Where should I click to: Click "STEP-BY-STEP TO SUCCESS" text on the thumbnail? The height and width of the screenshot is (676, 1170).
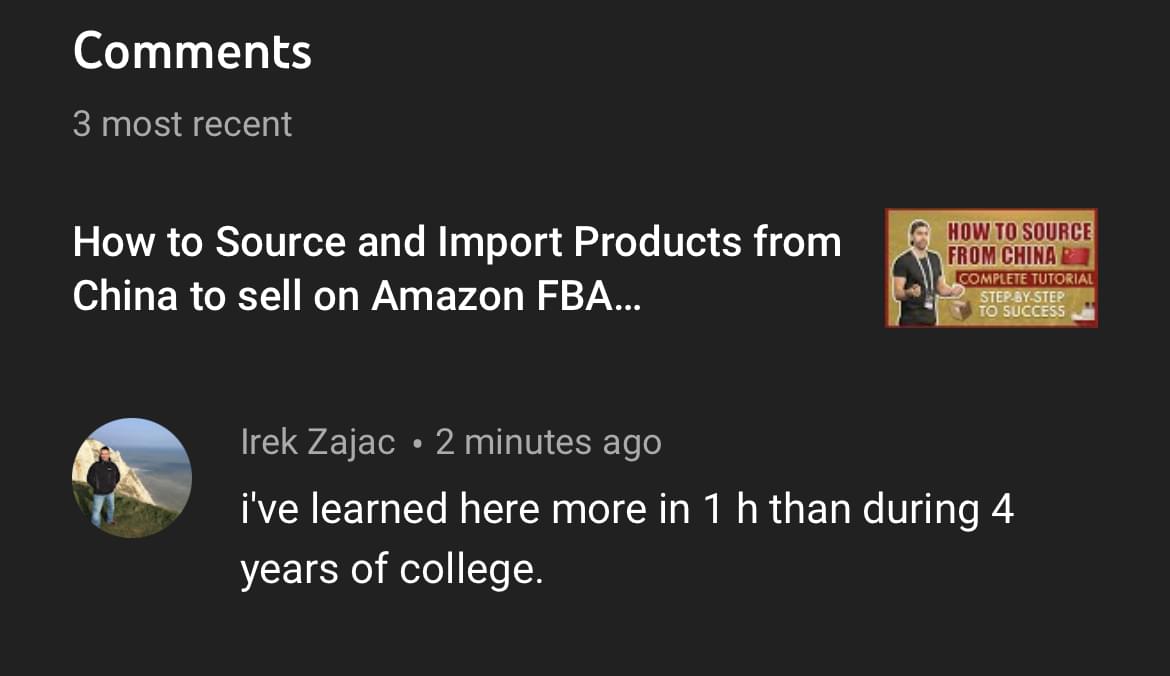pyautogui.click(x=1022, y=305)
